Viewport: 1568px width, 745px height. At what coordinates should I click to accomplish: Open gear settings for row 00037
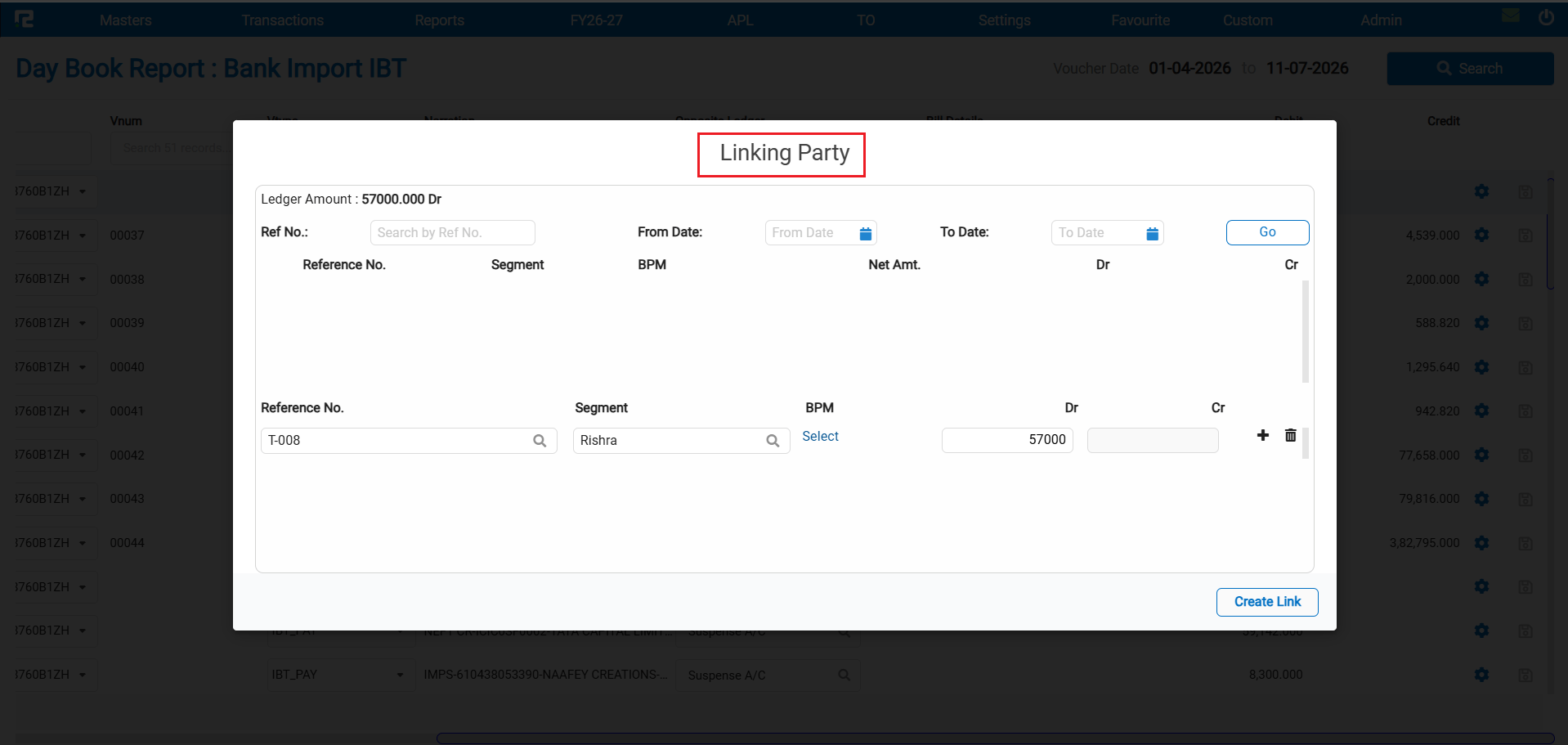(1481, 235)
